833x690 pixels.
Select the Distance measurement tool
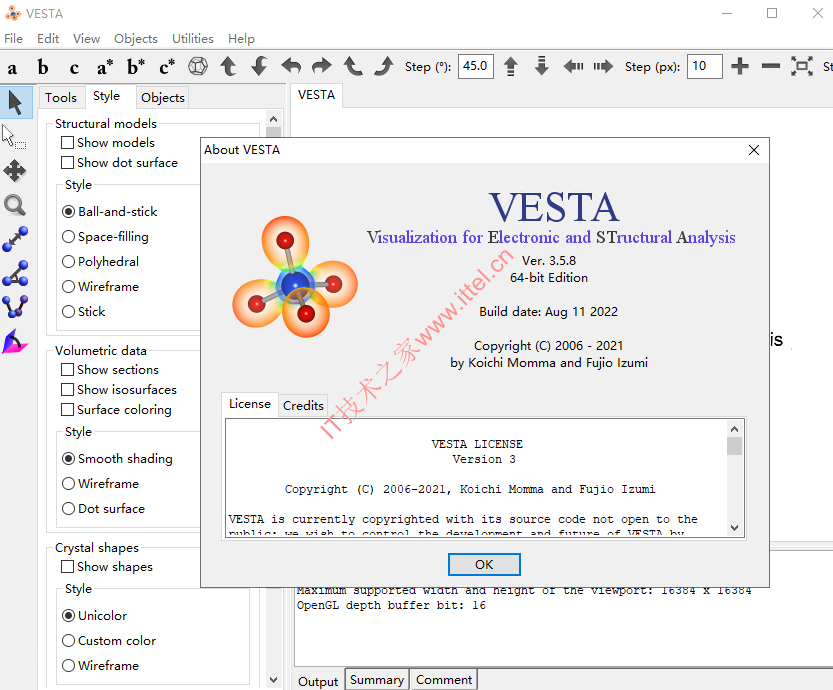point(15,239)
